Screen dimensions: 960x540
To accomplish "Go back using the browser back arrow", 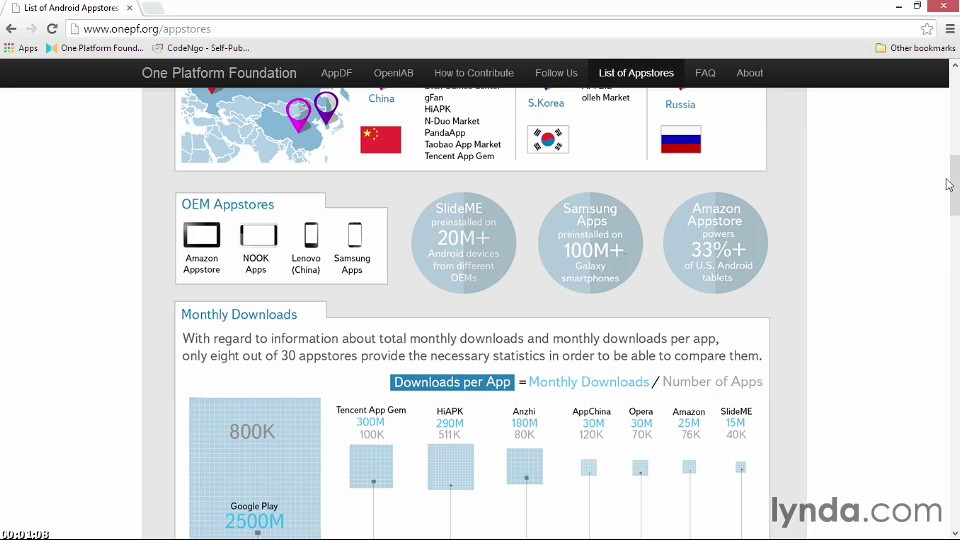I will pyautogui.click(x=11, y=29).
